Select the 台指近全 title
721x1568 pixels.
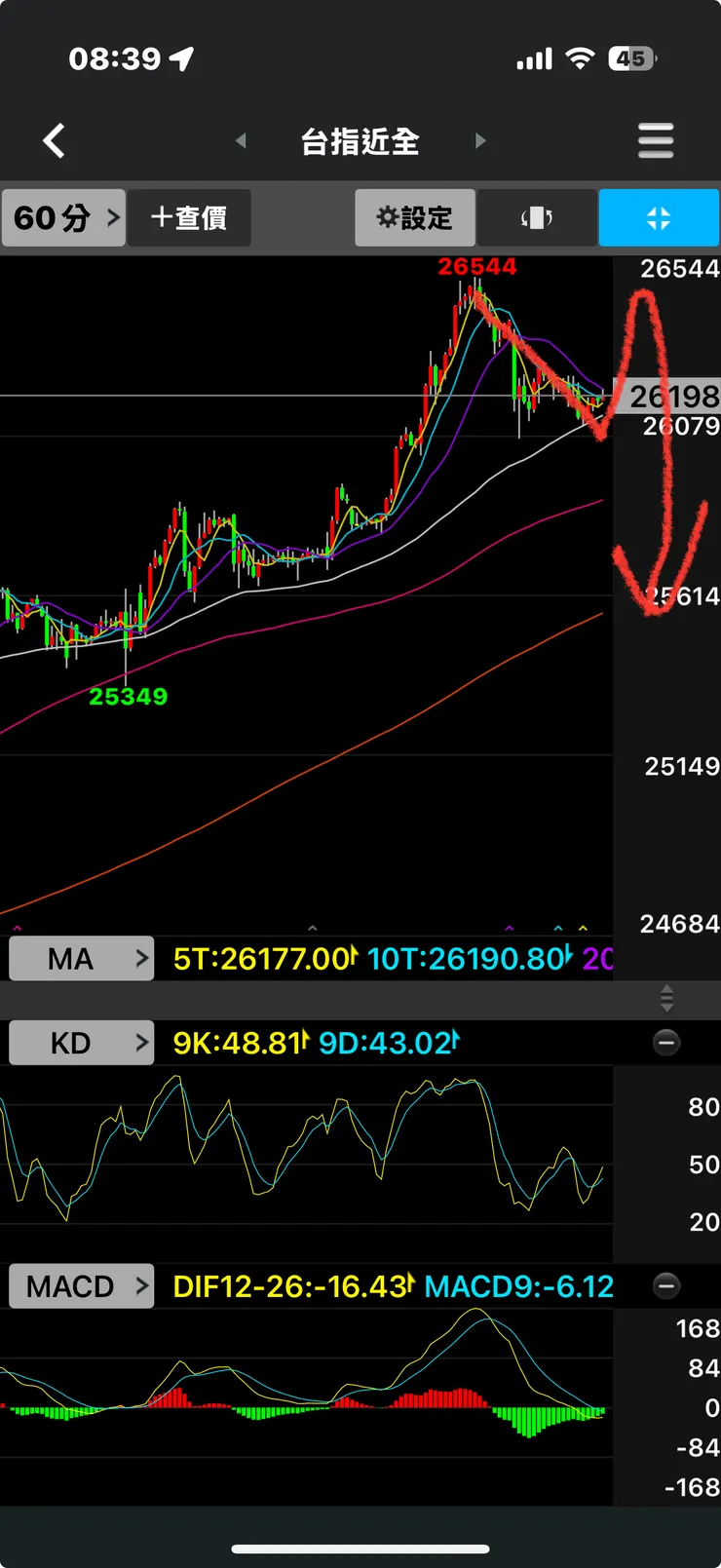(360, 142)
